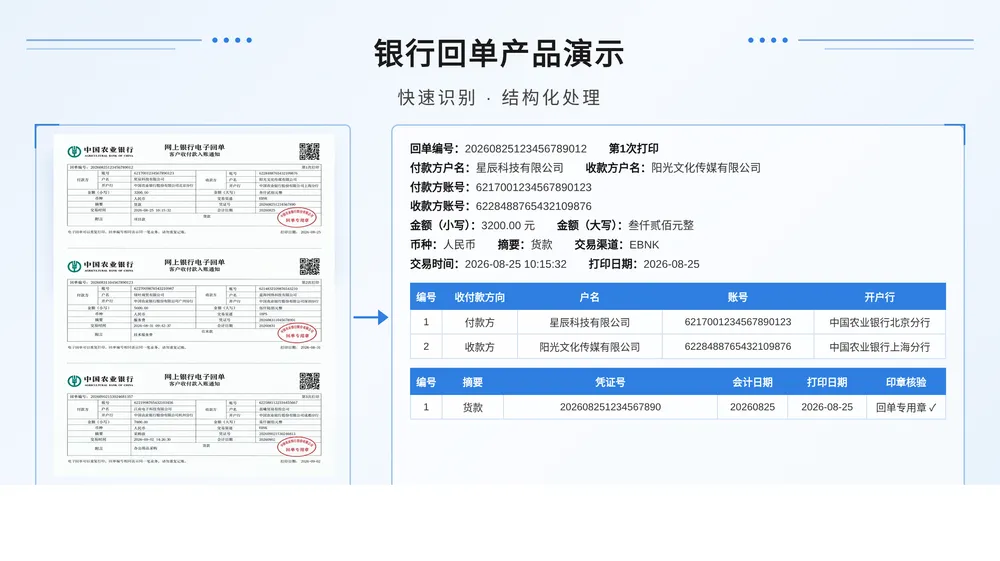Click 阳光文化传媒有限公司 in the account table
This screenshot has width=1000, height=561.
click(x=589, y=347)
